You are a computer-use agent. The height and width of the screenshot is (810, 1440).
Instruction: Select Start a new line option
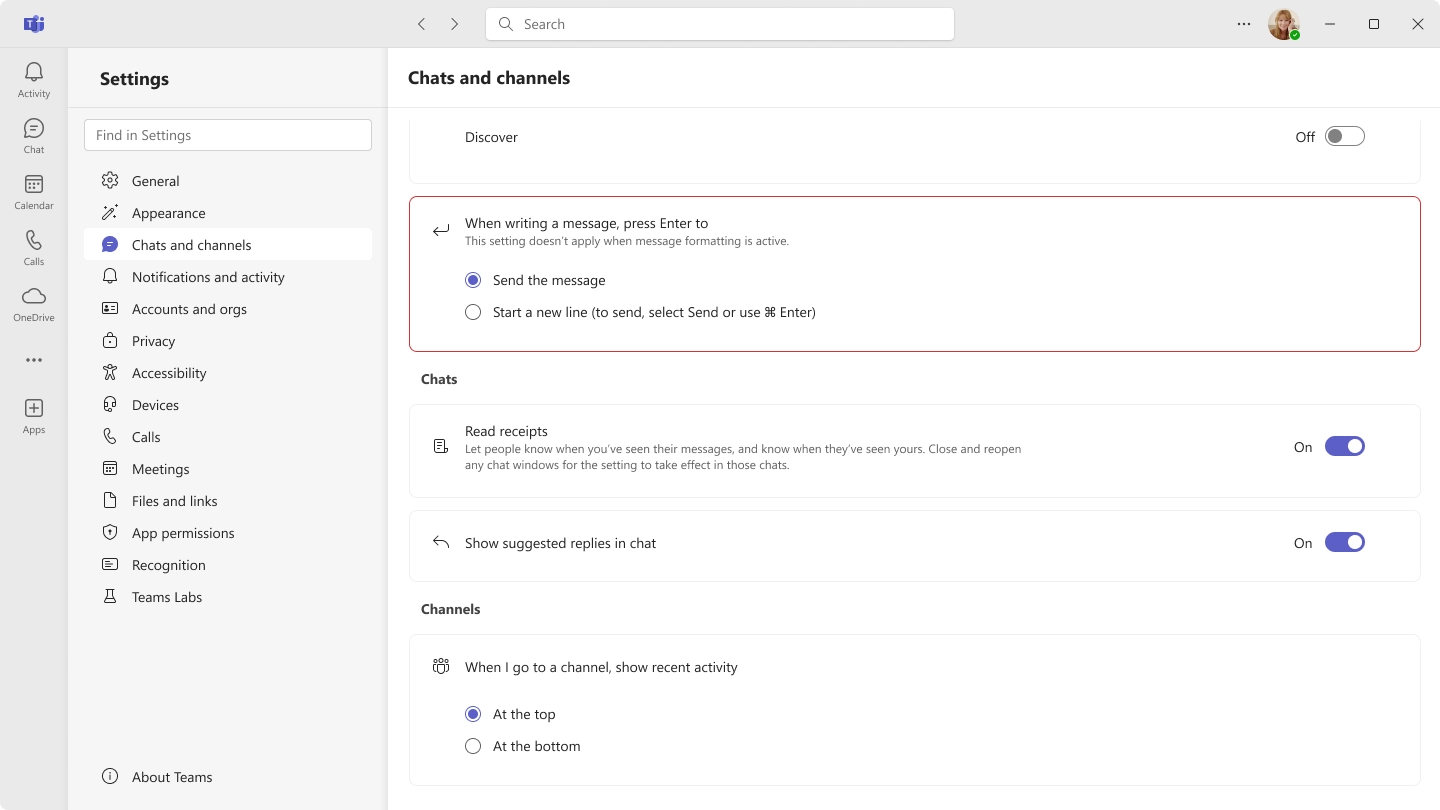coord(473,312)
